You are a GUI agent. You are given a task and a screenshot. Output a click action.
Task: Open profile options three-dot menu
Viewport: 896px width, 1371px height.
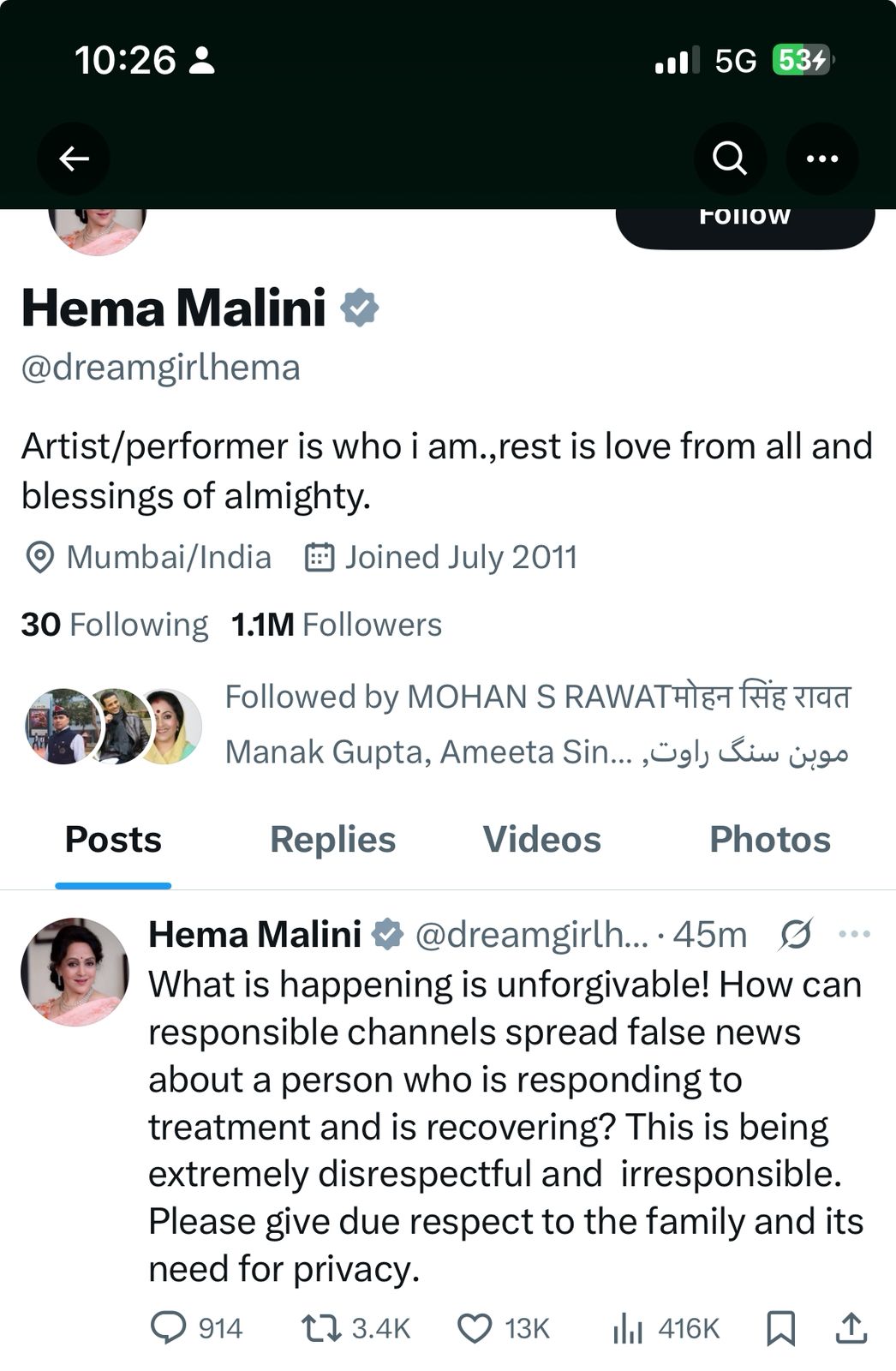pyautogui.click(x=822, y=159)
